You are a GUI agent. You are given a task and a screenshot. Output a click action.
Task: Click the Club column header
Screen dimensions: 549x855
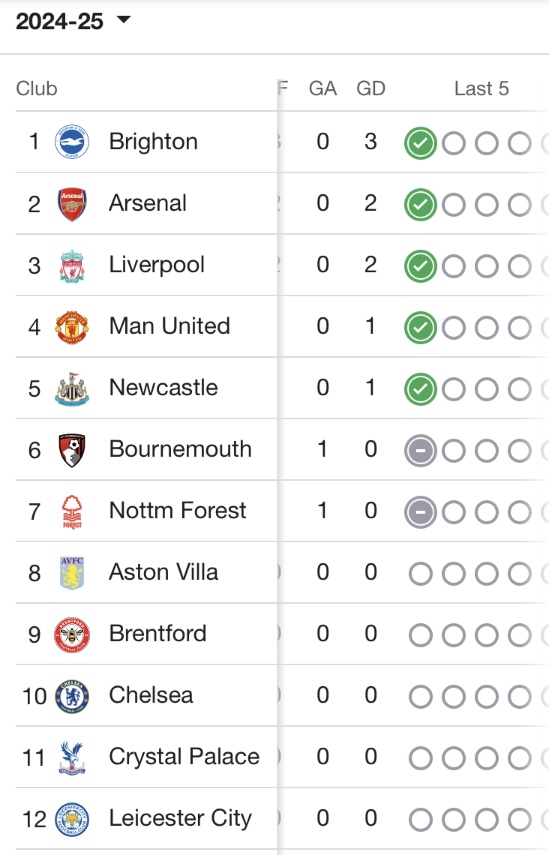pyautogui.click(x=37, y=88)
